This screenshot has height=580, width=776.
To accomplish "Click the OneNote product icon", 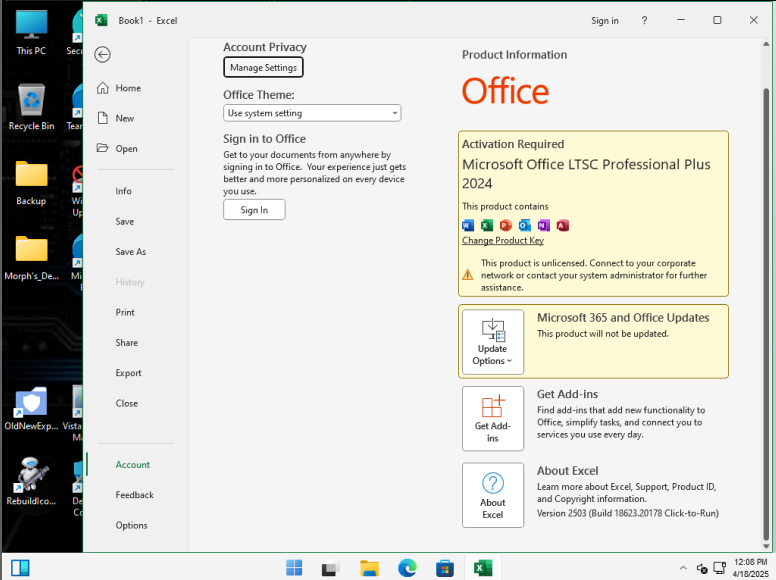I will [x=543, y=226].
